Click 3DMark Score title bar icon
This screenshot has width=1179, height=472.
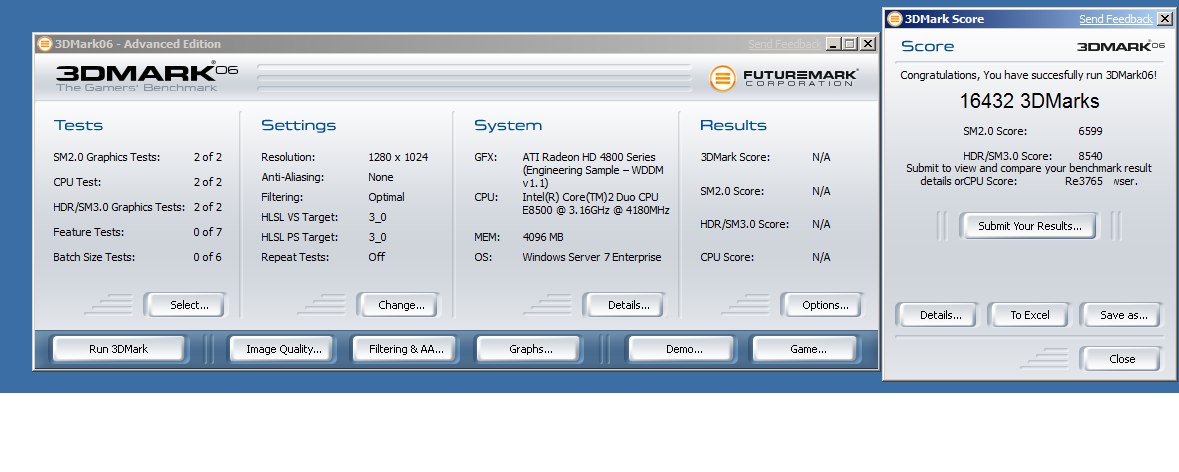click(893, 19)
